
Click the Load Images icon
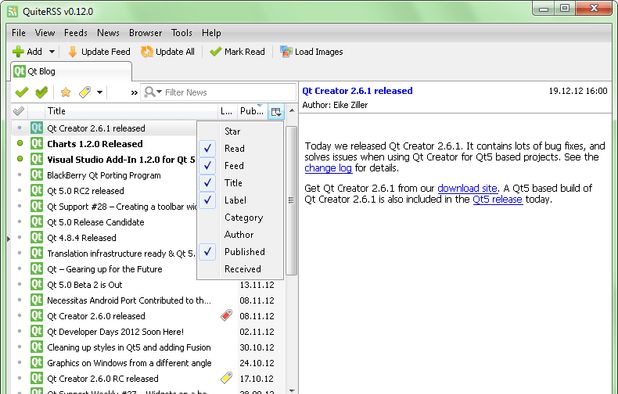coord(286,52)
